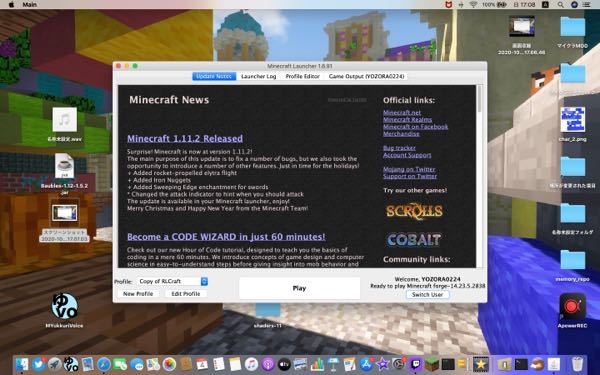
Task: Click the large Play button
Action: 299,288
